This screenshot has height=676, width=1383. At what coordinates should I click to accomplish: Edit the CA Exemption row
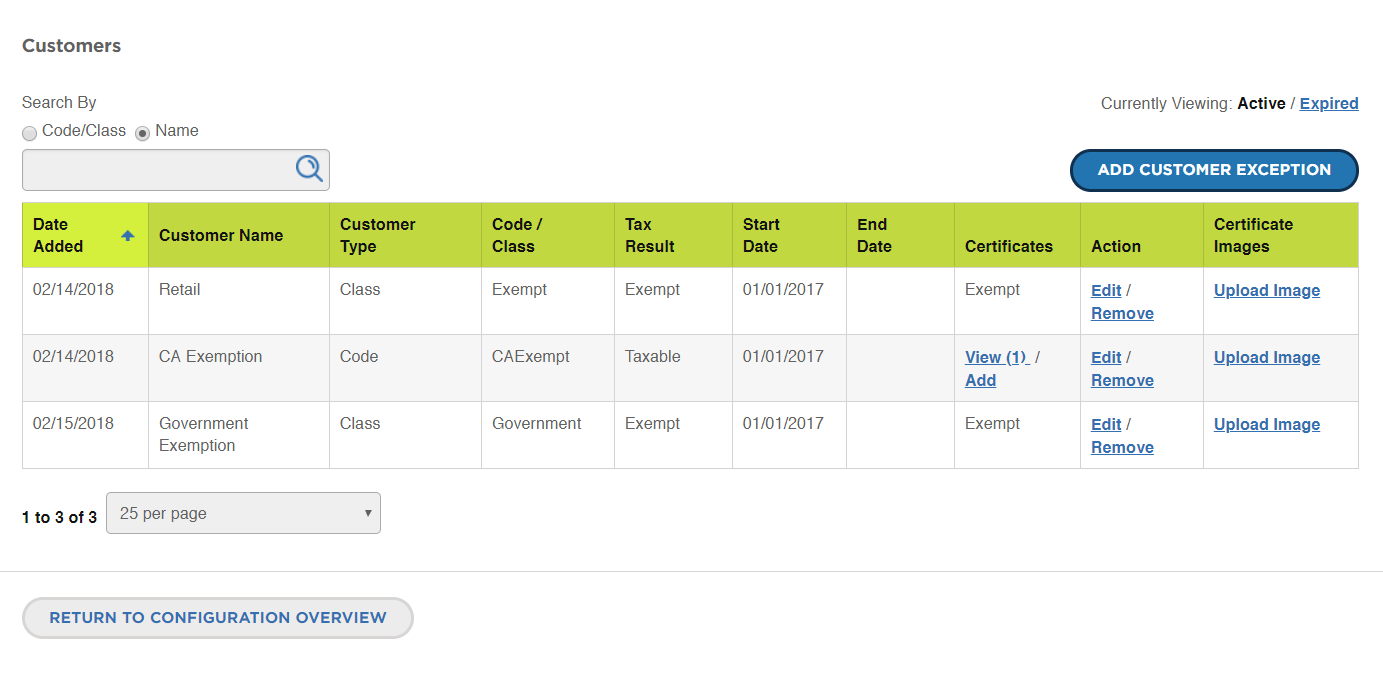(x=1106, y=357)
